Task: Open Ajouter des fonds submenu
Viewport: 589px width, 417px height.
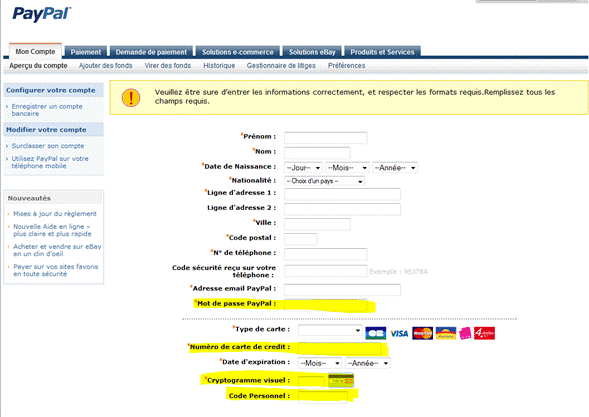Action: click(106, 65)
